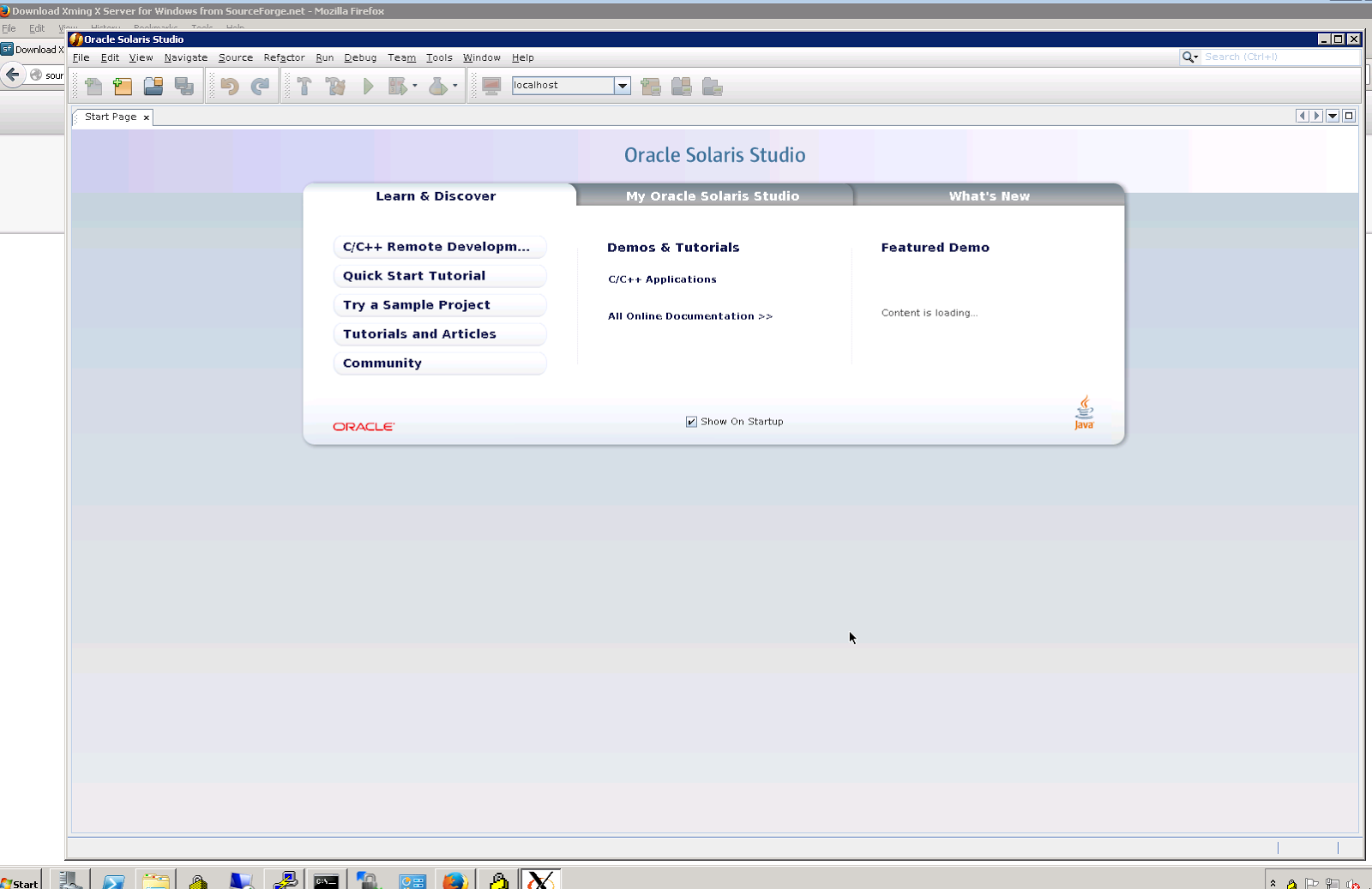The width and height of the screenshot is (1372, 889).
Task: Click the search magnifier icon
Action: 1189,57
